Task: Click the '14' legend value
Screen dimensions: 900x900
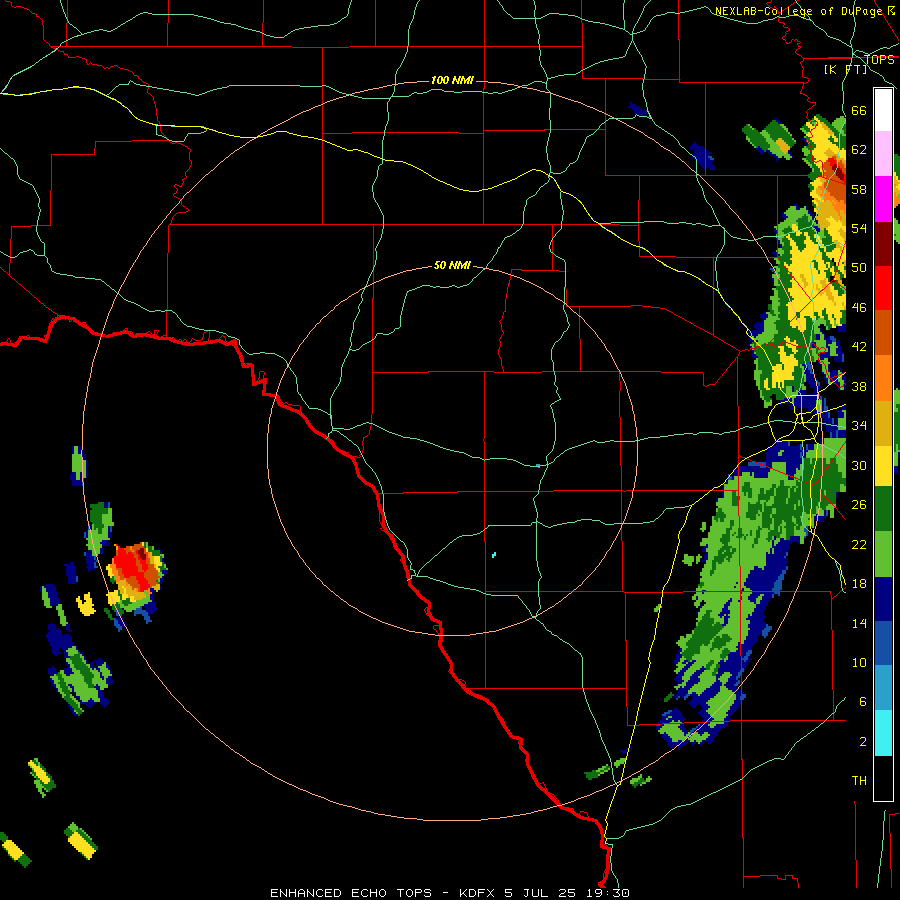Action: (x=859, y=623)
